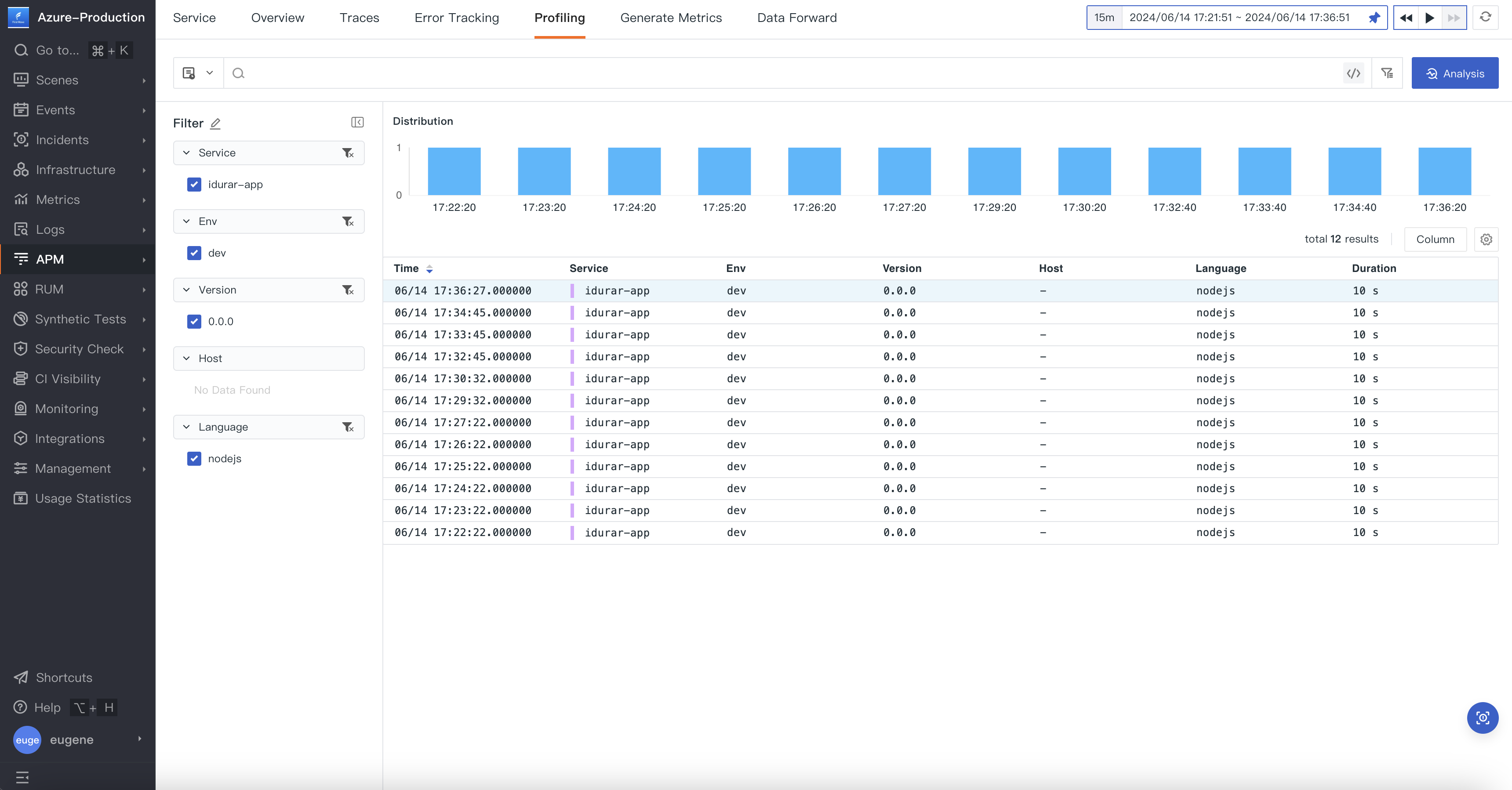
Task: Open the Events sidebar item
Action: 77,110
